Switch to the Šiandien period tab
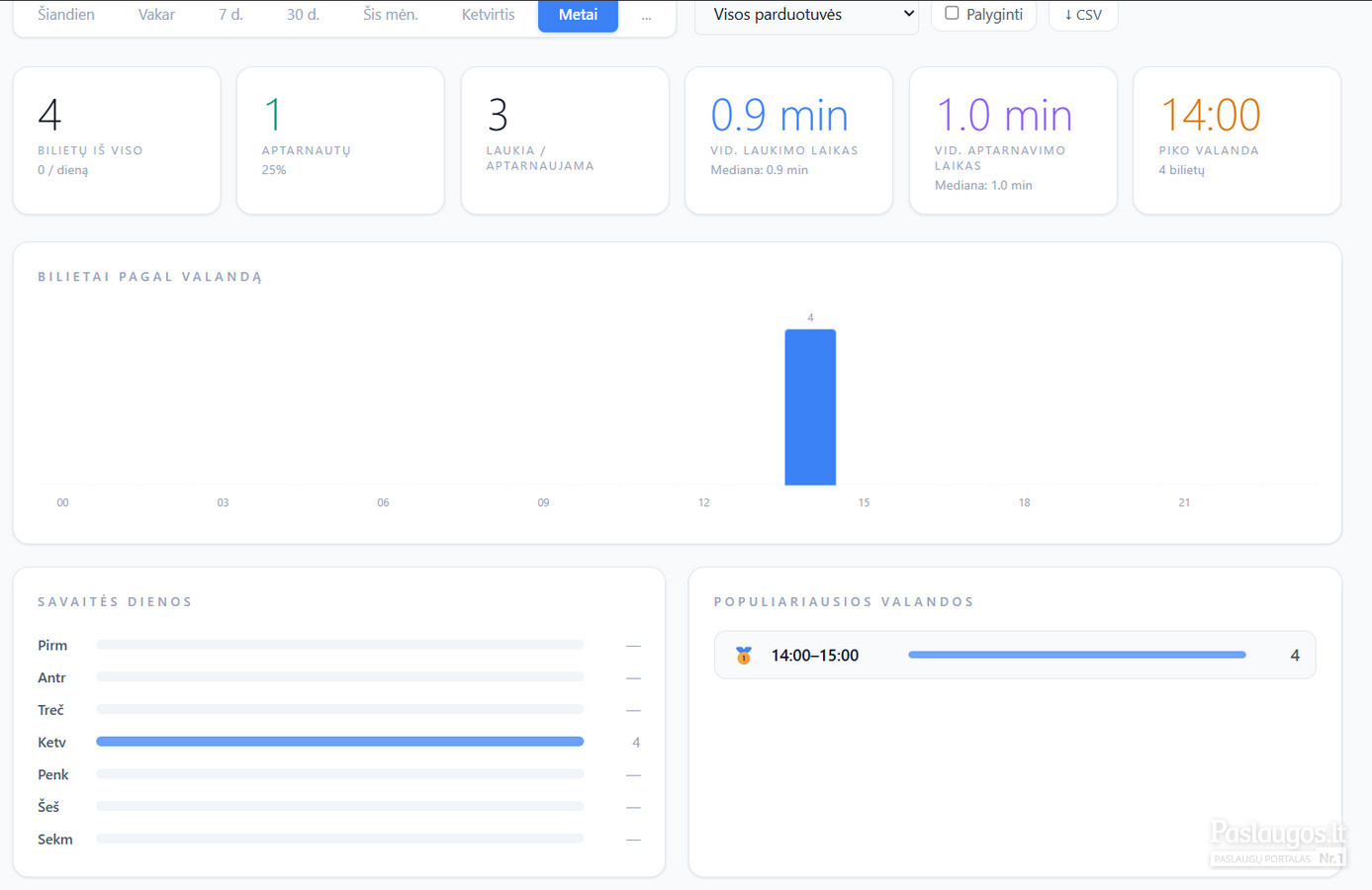 pyautogui.click(x=66, y=15)
